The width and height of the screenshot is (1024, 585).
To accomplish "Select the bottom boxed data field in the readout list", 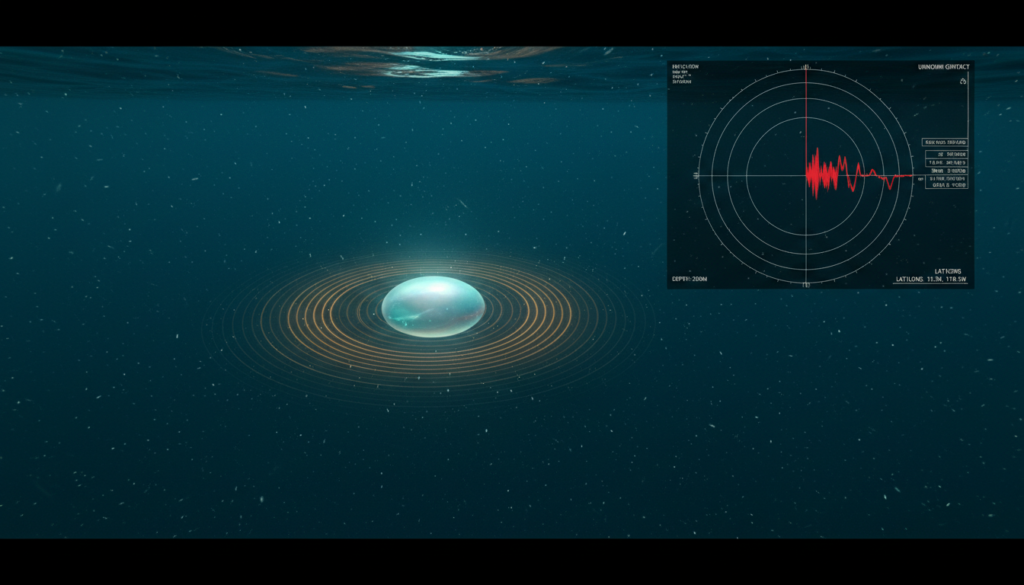I will [x=945, y=181].
